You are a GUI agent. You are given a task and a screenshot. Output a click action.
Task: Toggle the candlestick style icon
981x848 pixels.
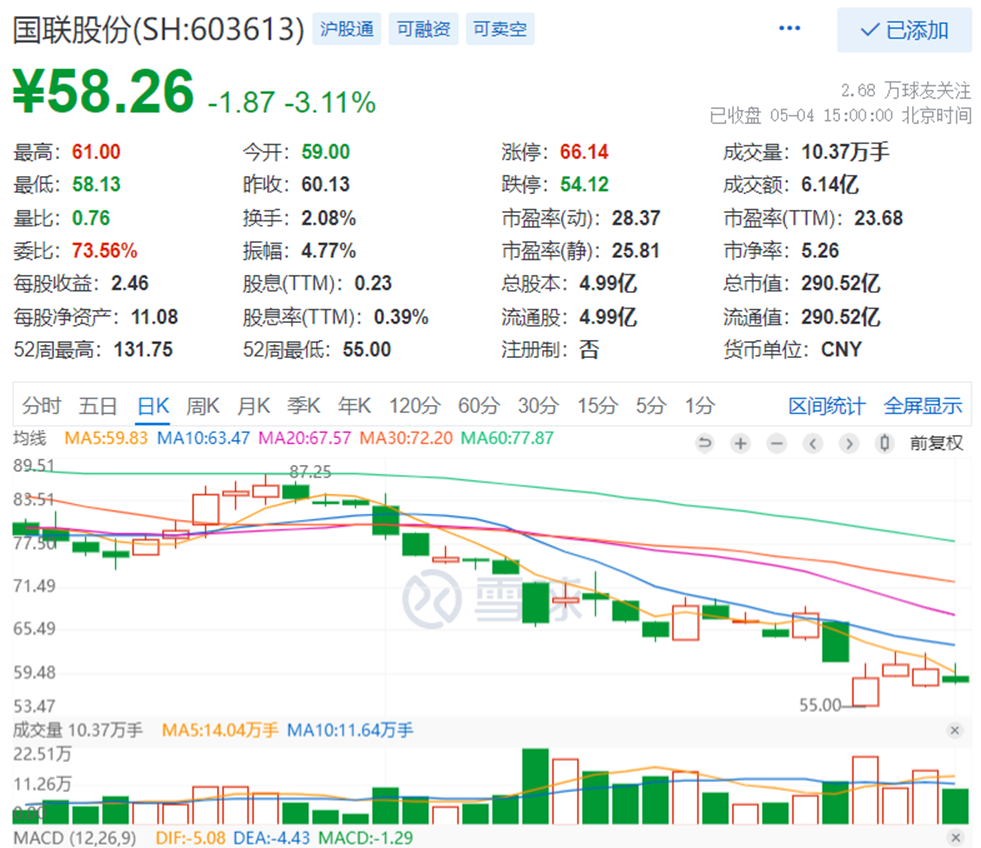click(x=885, y=444)
